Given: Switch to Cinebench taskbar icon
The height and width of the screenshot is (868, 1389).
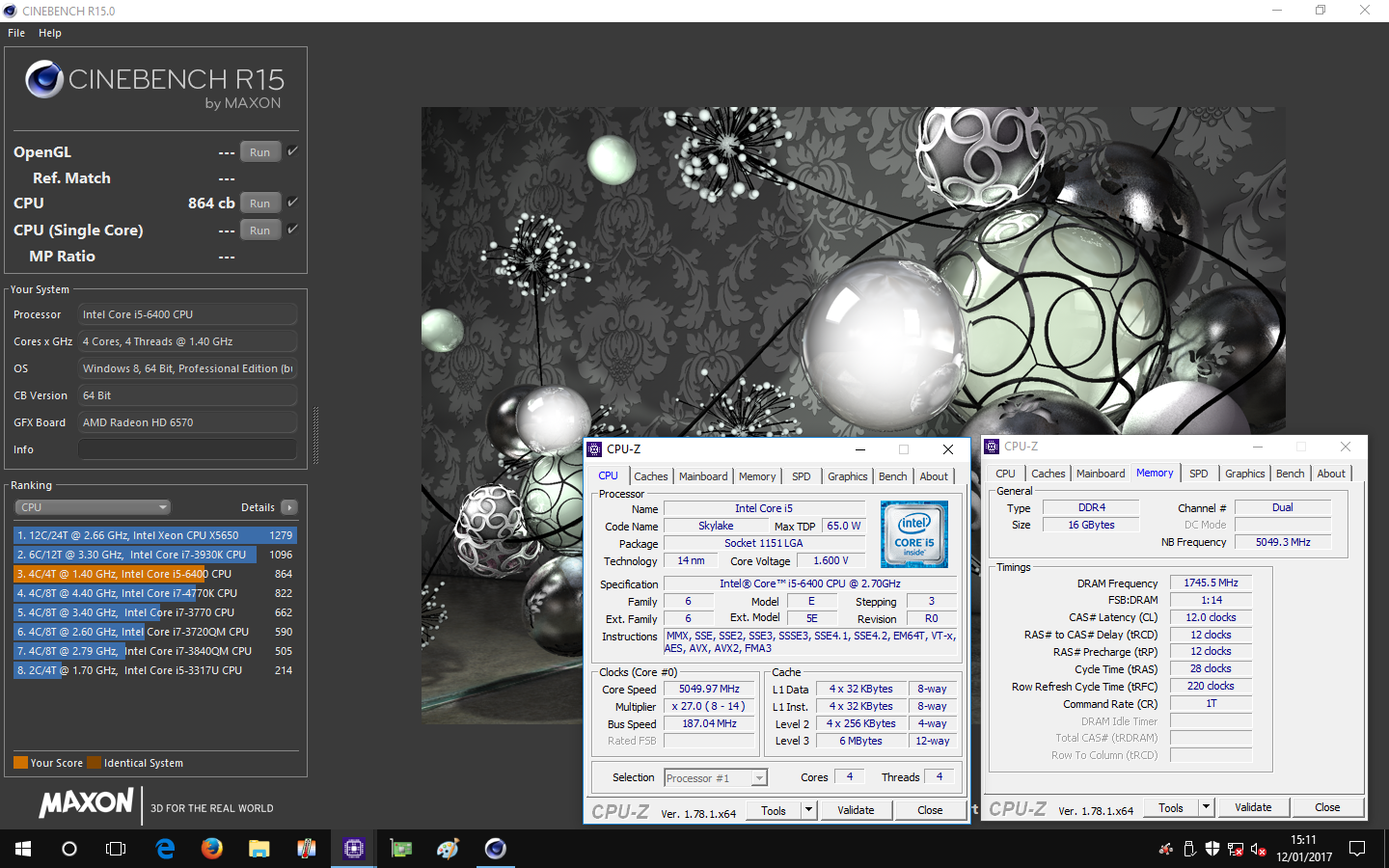Looking at the screenshot, I should click(496, 849).
